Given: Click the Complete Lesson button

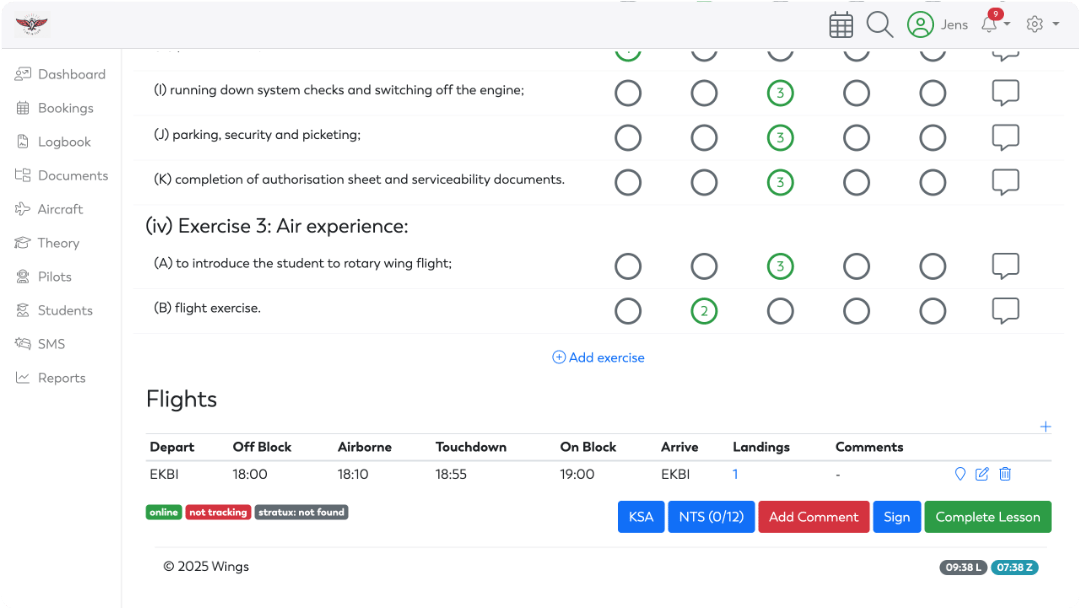Looking at the screenshot, I should [987, 517].
